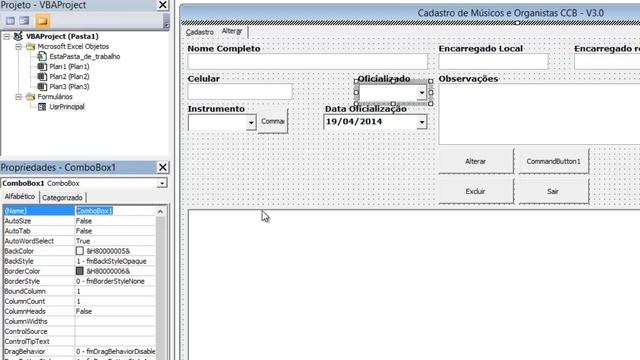
Task: Select the AutoTab property row
Action: coord(80,231)
